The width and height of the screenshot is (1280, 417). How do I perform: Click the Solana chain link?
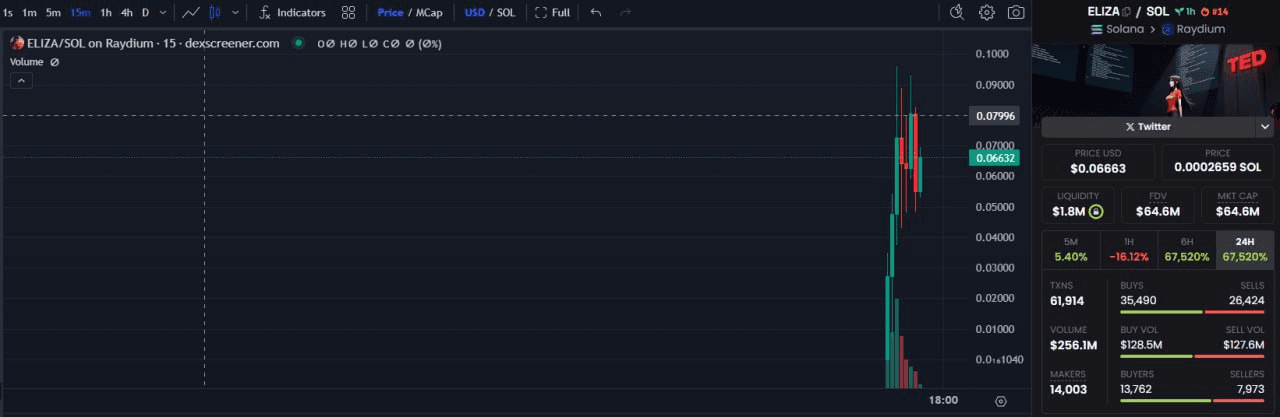(1117, 30)
